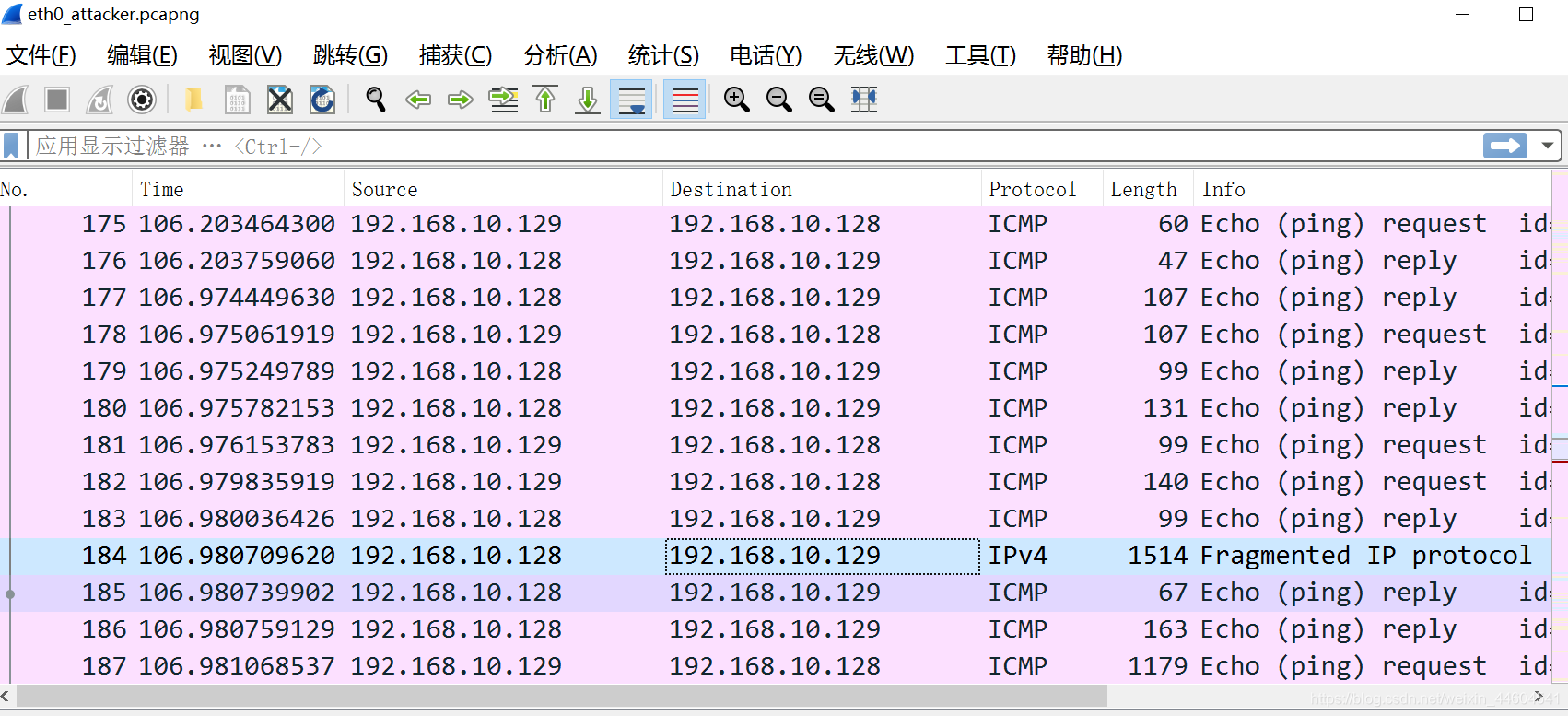Sort by the Protocol column header

[1042, 189]
